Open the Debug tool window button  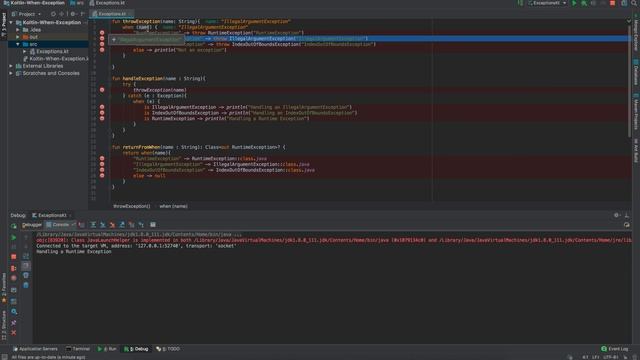(x=136, y=349)
